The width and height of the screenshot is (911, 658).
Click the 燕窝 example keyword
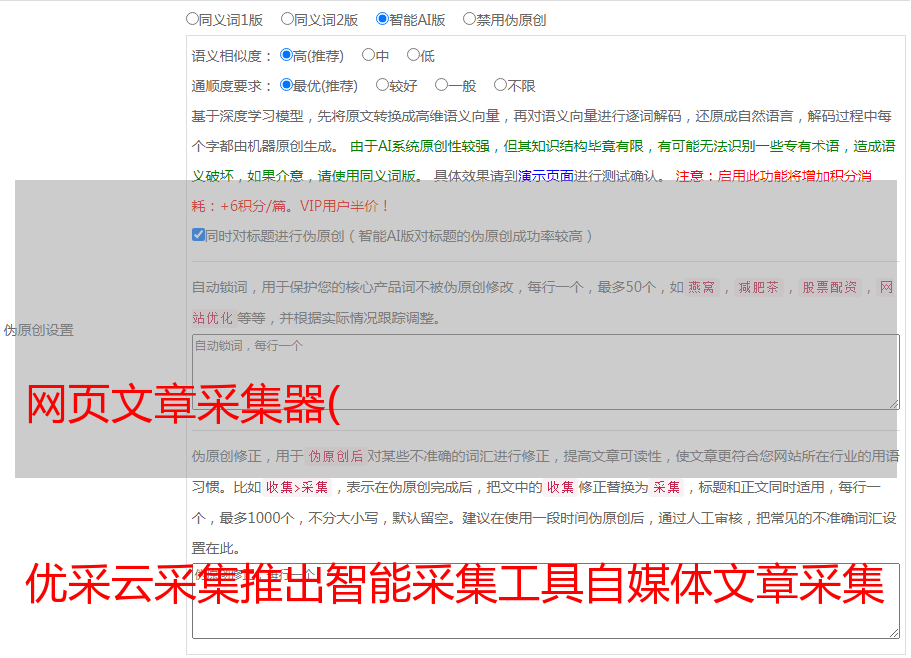click(702, 287)
